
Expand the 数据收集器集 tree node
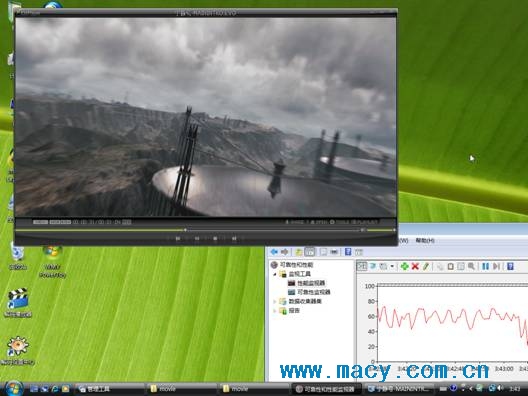click(x=275, y=301)
